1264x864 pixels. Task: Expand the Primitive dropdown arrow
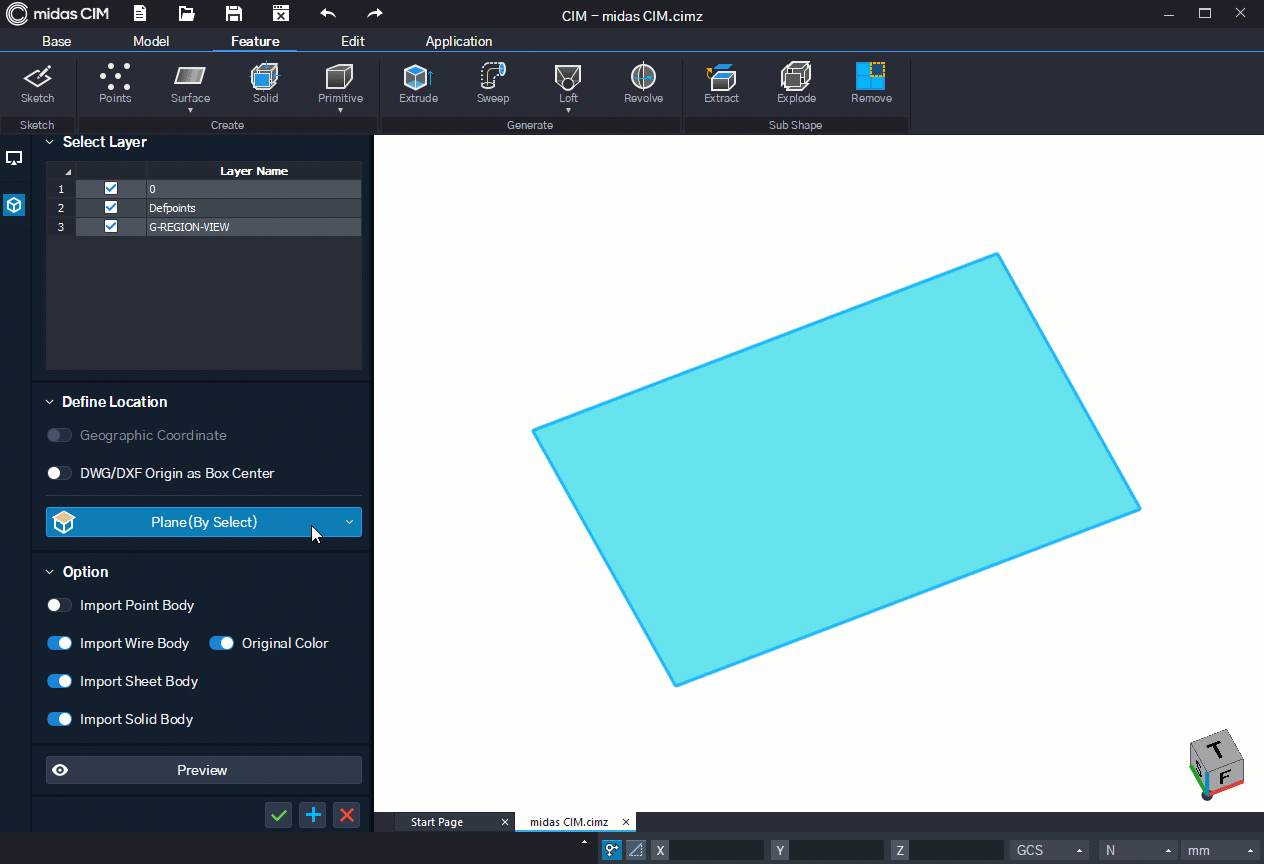[340, 110]
